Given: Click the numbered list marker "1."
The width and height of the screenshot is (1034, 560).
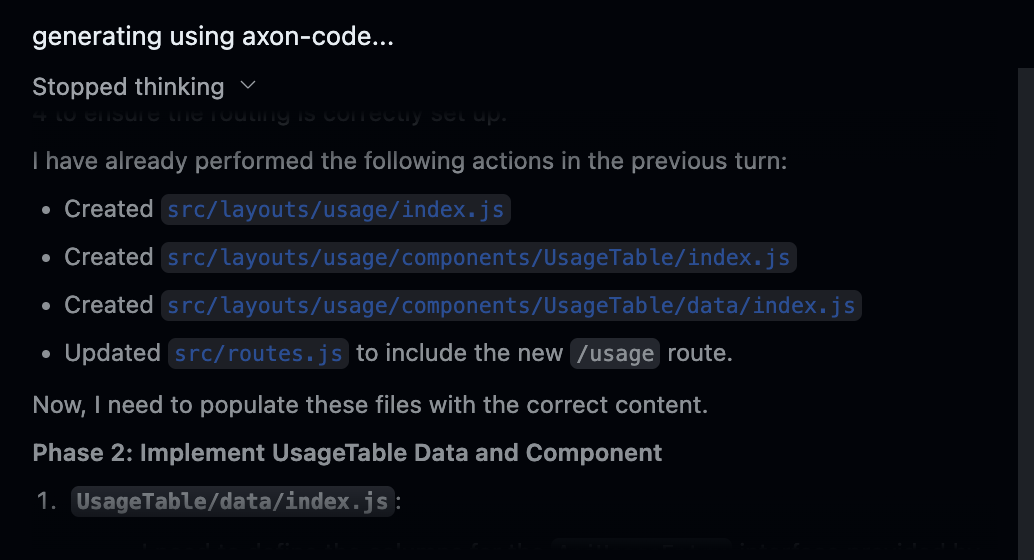Looking at the screenshot, I should (x=47, y=501).
